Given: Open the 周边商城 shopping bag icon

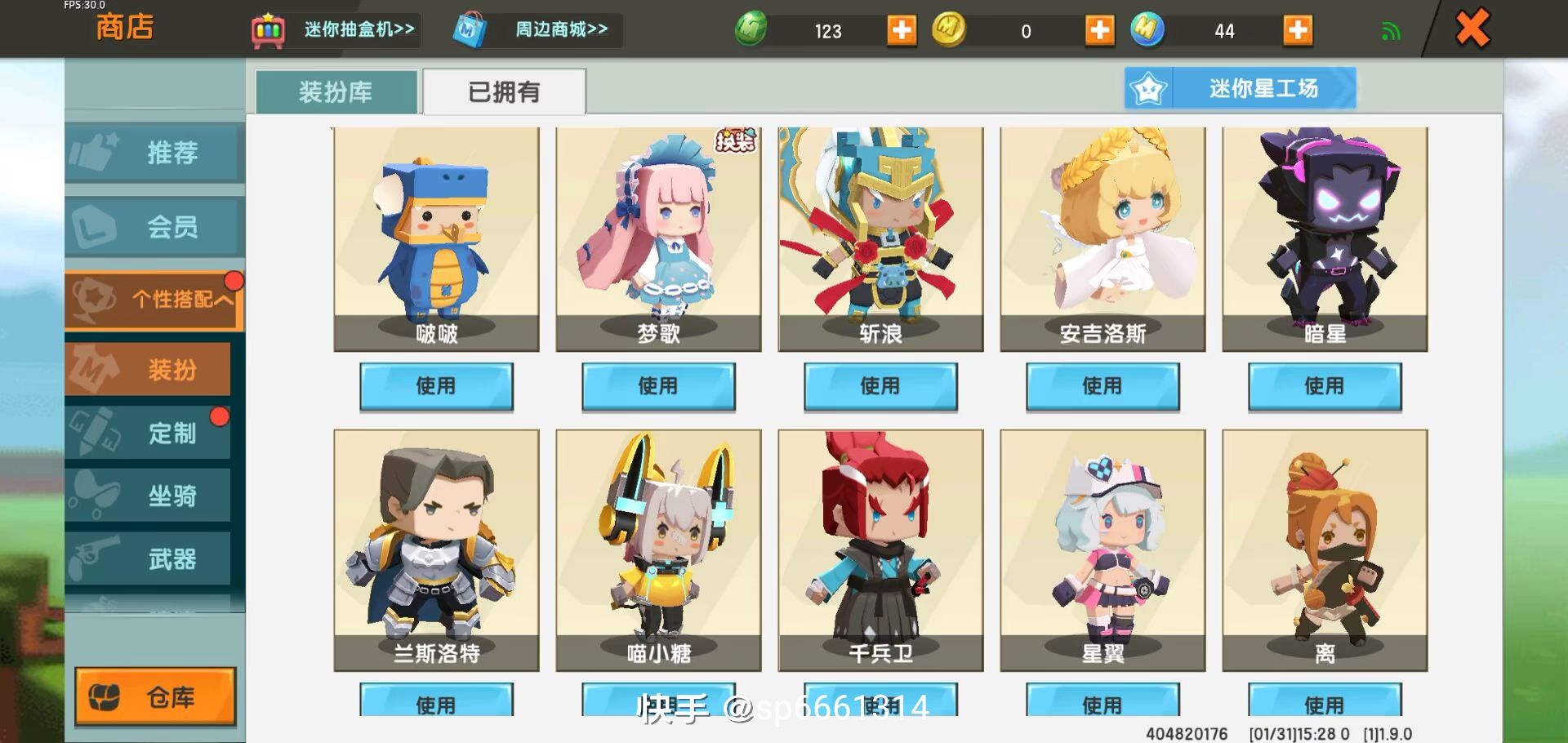Looking at the screenshot, I should click(470, 30).
